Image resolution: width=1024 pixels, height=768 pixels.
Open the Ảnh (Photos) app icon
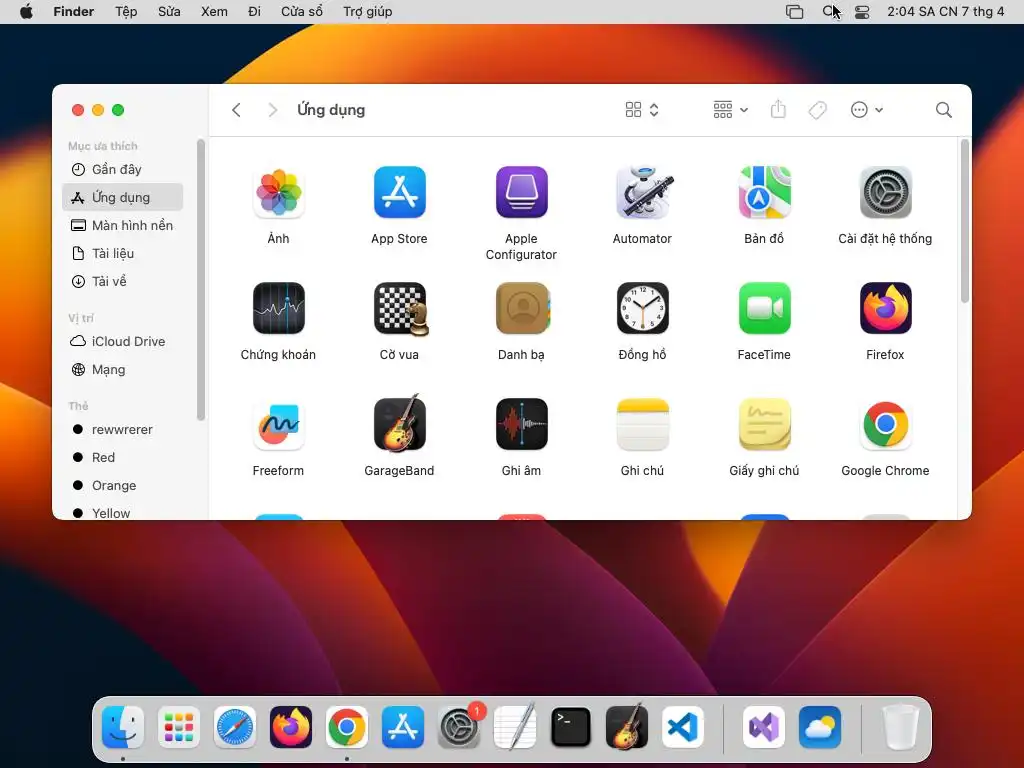coord(278,193)
